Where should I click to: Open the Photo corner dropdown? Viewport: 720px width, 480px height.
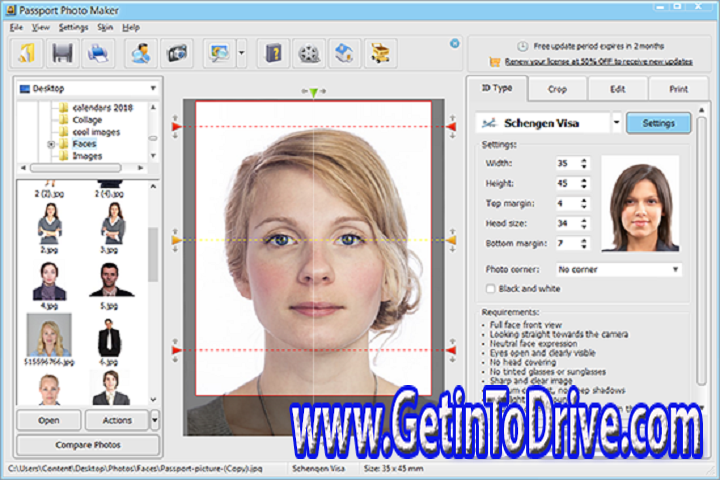(619, 270)
